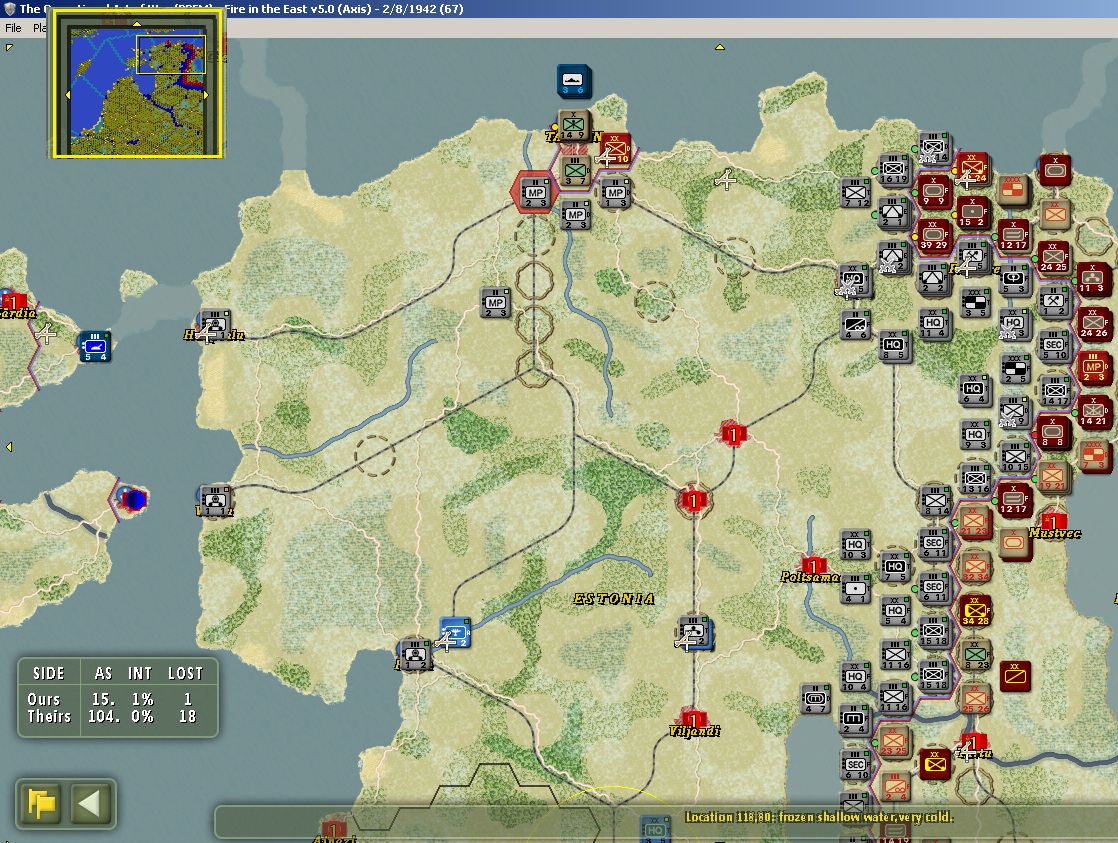Click the minimap scroll-left arrow
Image resolution: width=1118 pixels, height=843 pixels.
(68, 95)
